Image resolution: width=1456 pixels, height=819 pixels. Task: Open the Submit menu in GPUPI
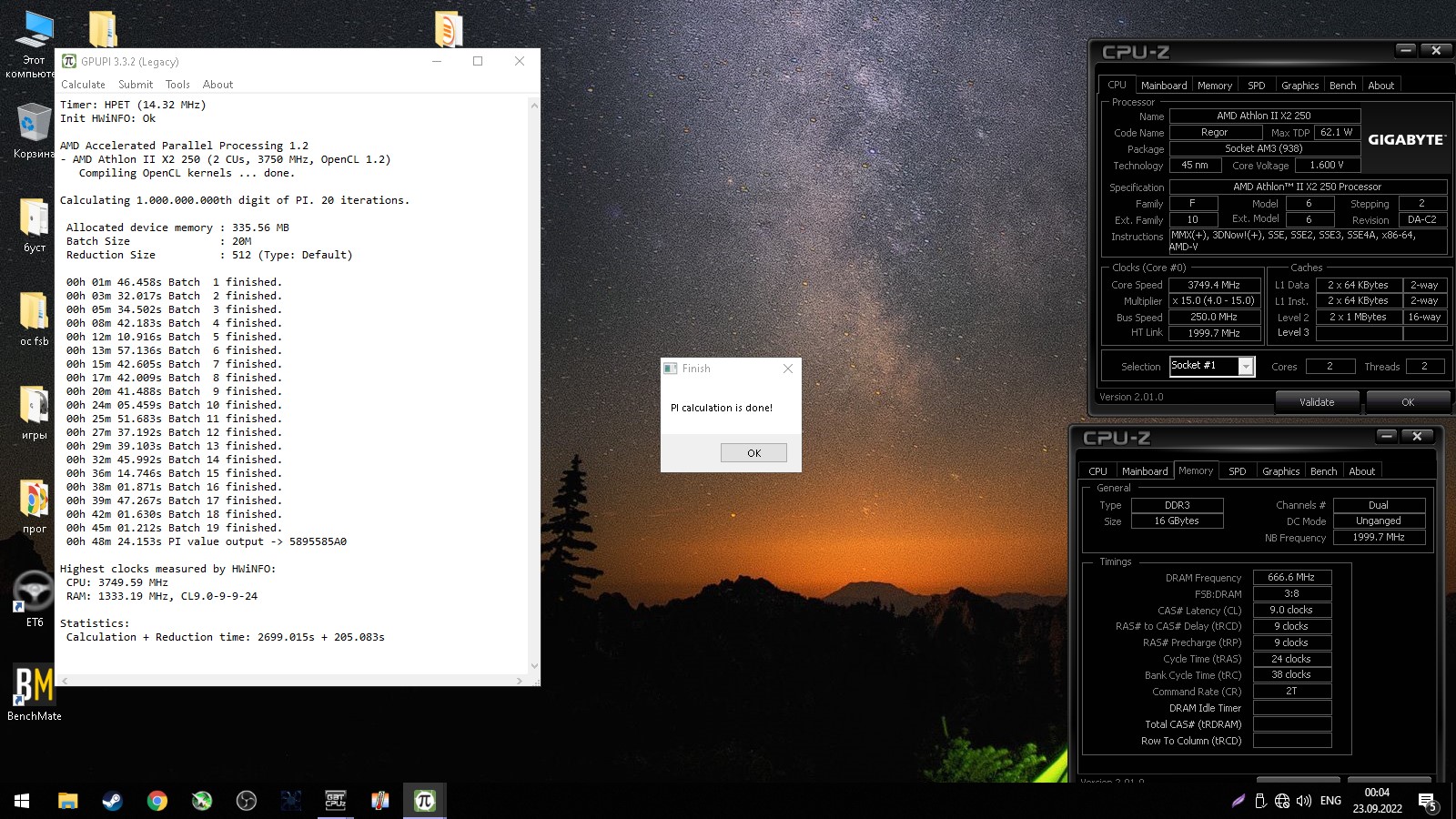(x=136, y=85)
